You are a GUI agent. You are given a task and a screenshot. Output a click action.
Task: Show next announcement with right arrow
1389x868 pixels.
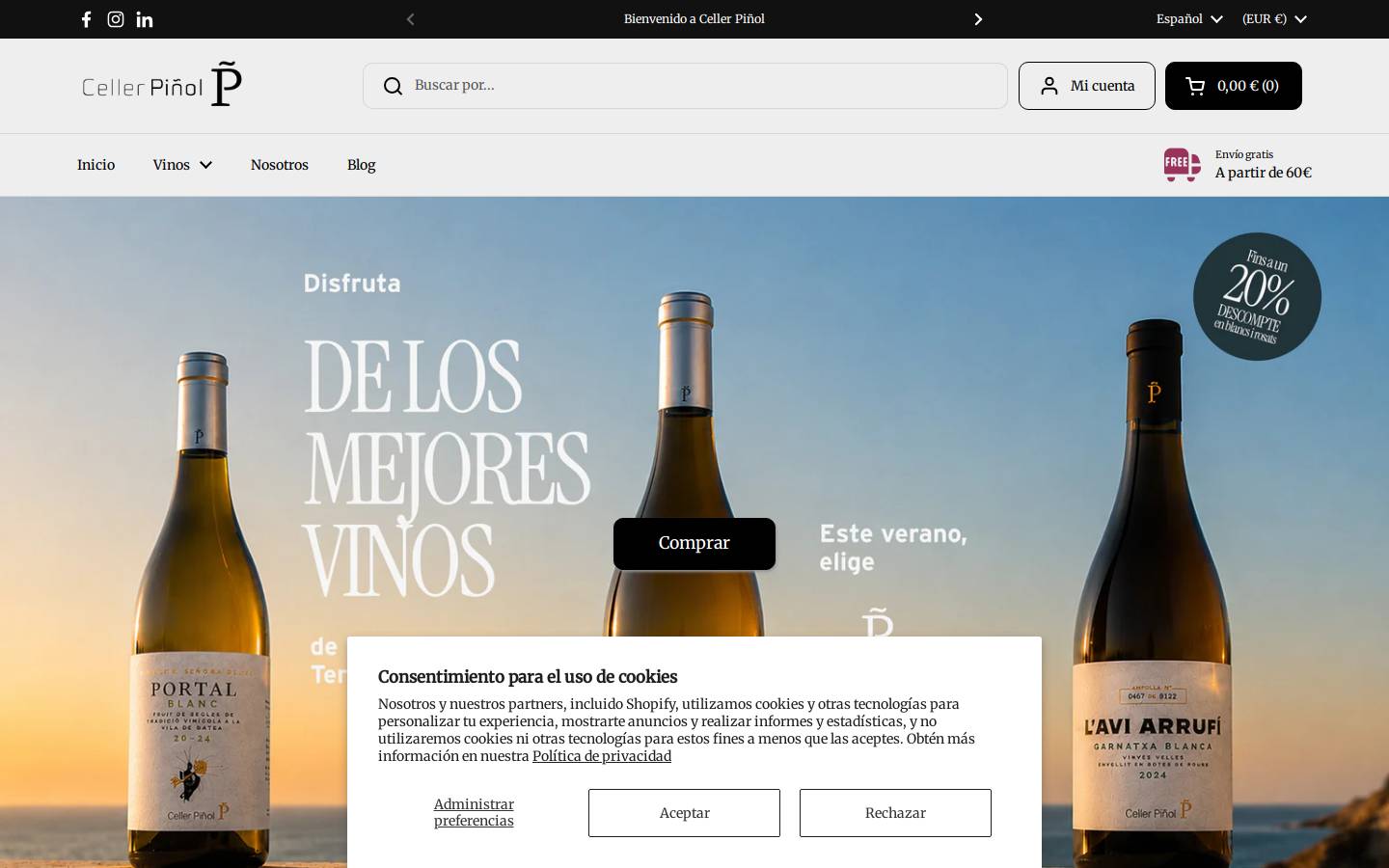point(978,19)
